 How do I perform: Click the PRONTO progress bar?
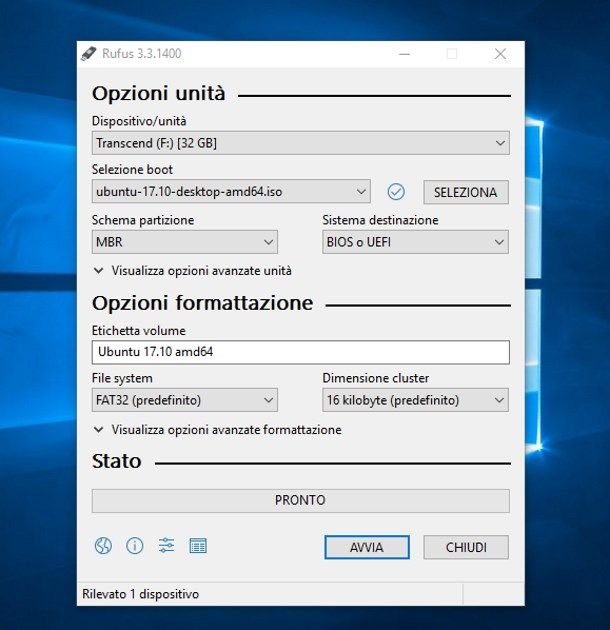pyautogui.click(x=301, y=501)
